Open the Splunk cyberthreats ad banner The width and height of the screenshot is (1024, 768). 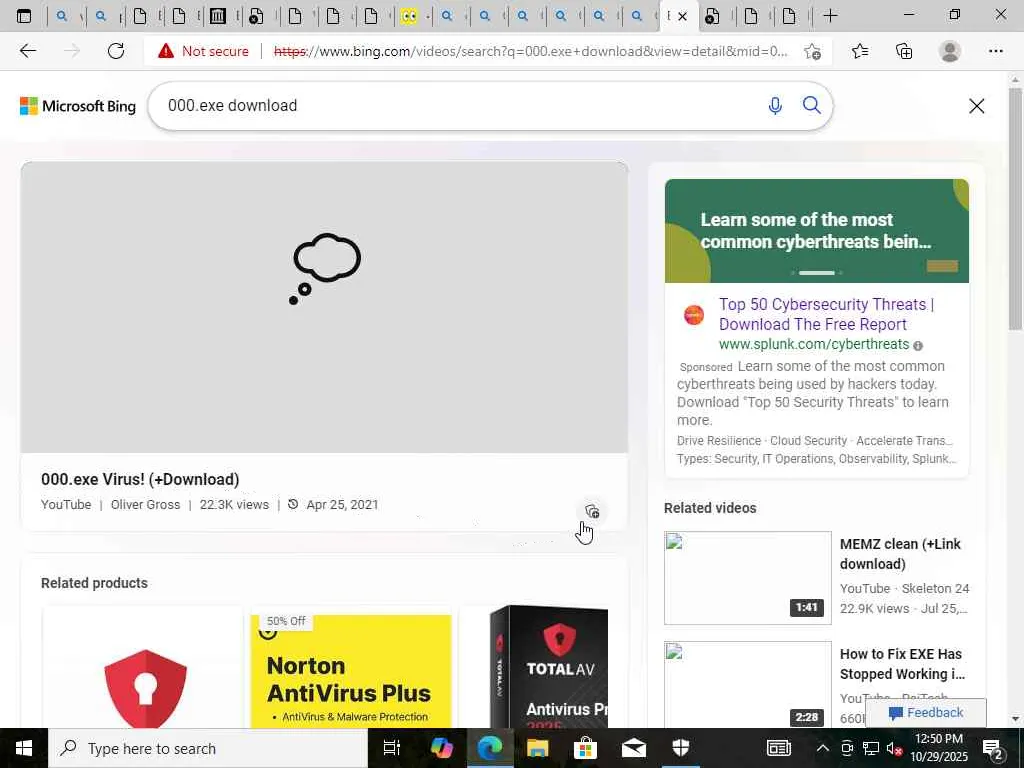pos(816,231)
